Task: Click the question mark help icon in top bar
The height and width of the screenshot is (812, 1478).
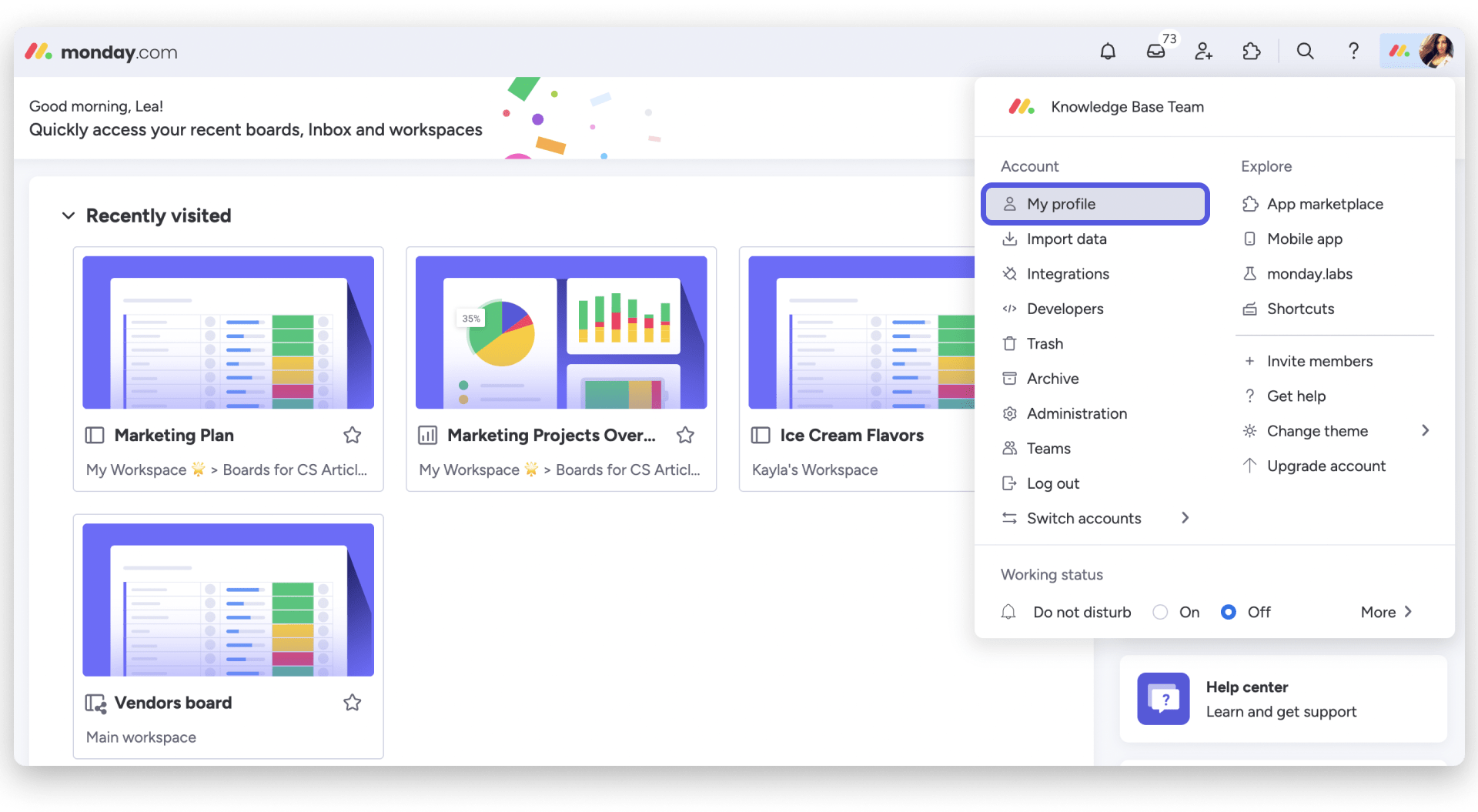Action: [1353, 52]
